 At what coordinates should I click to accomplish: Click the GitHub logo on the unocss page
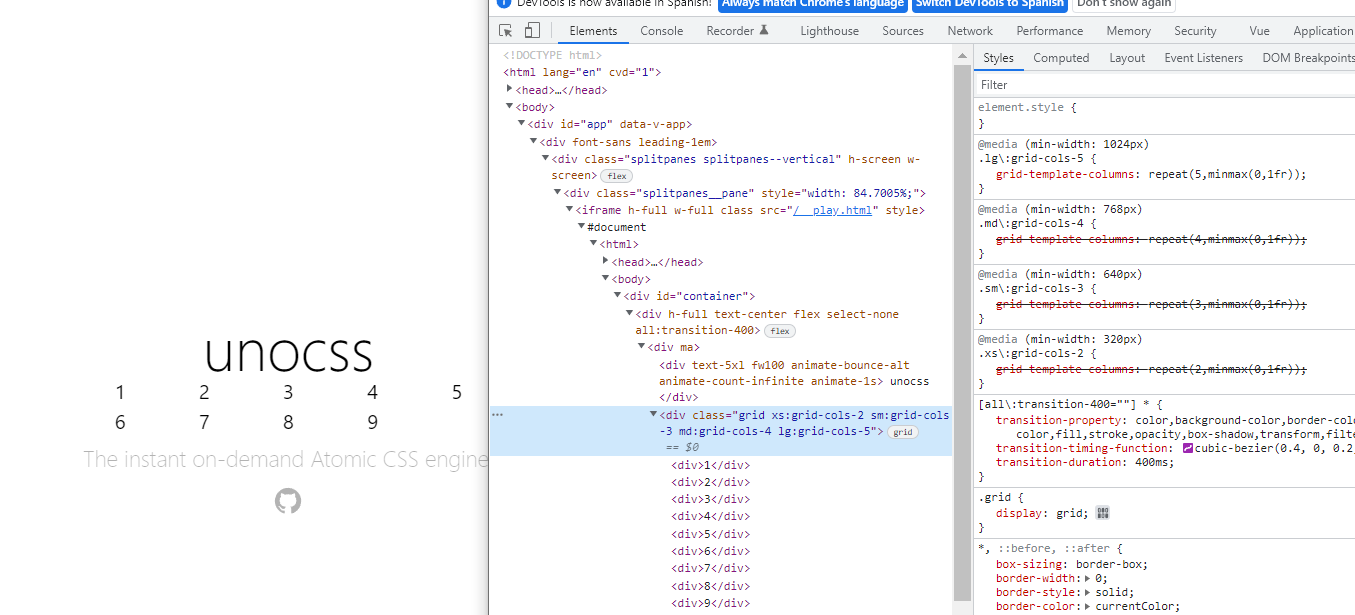[x=287, y=501]
